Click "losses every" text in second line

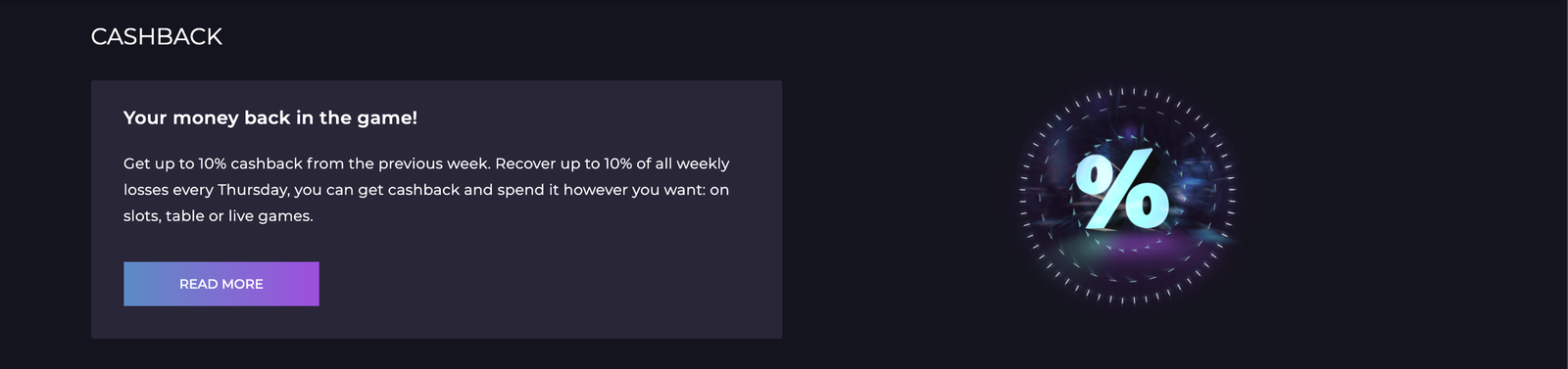(x=169, y=190)
